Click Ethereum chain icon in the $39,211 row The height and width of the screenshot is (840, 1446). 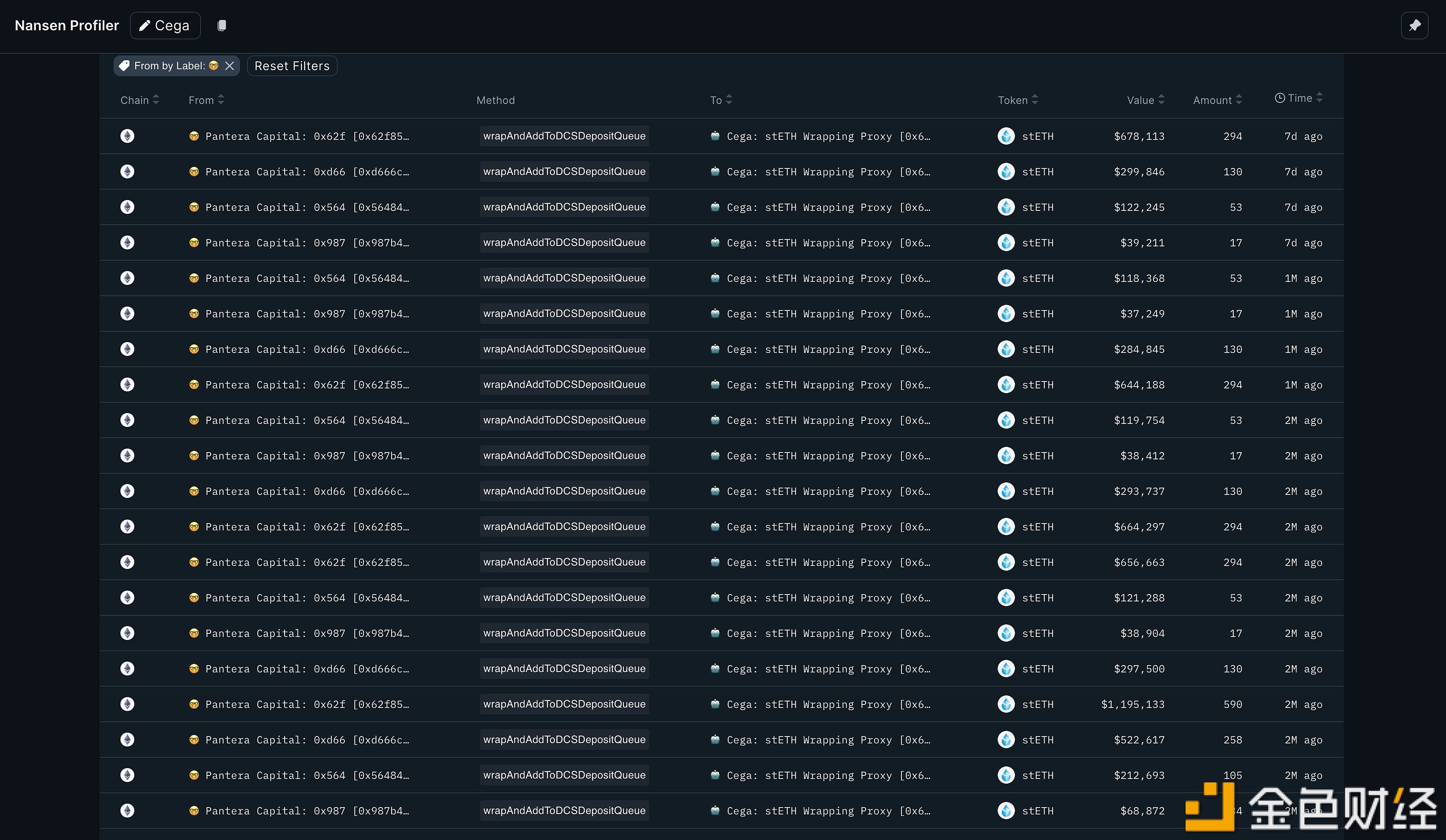127,242
